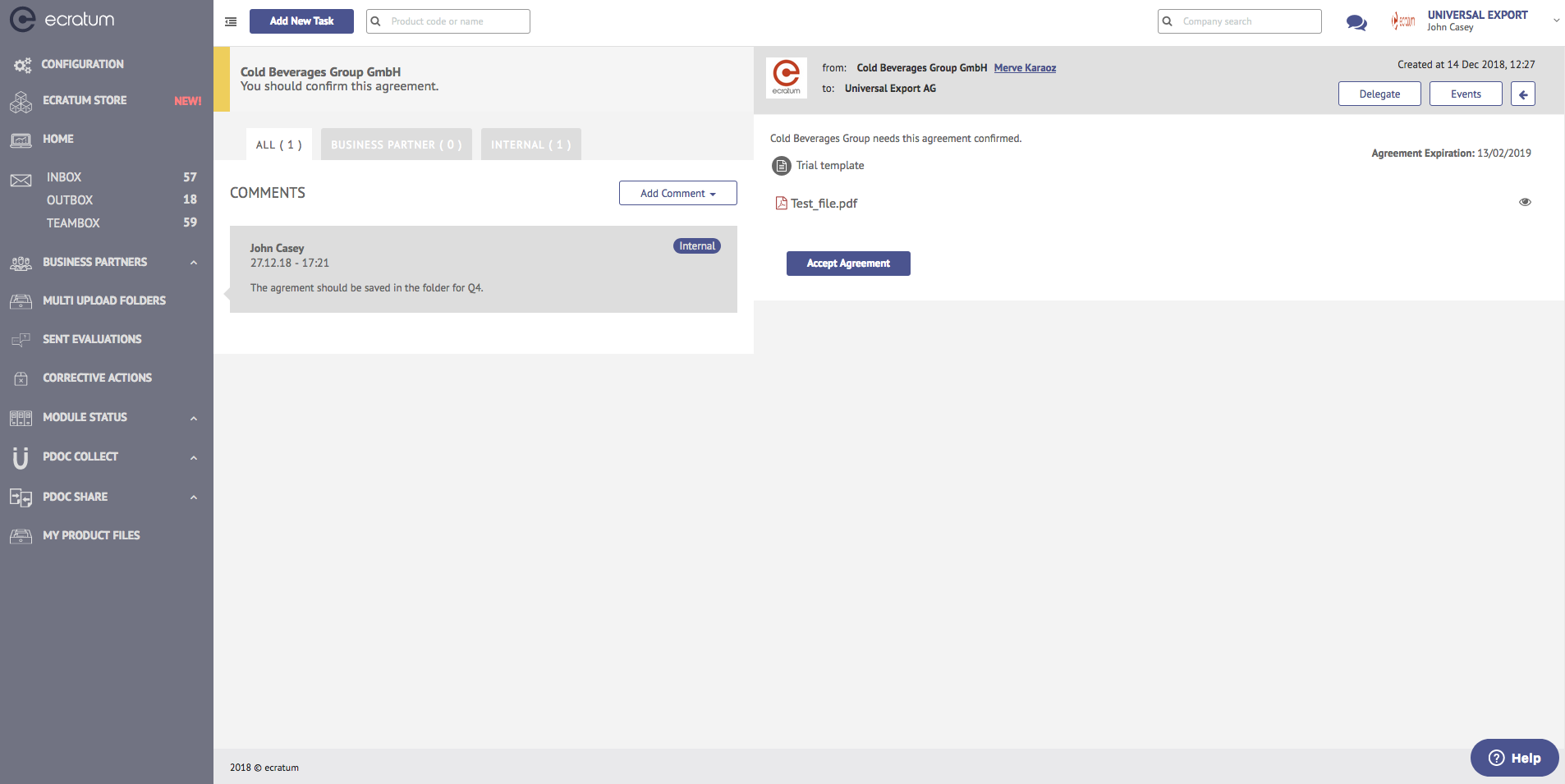The height and width of the screenshot is (784, 1565).
Task: Click the Corrective Actions clipboard icon
Action: coord(21,378)
